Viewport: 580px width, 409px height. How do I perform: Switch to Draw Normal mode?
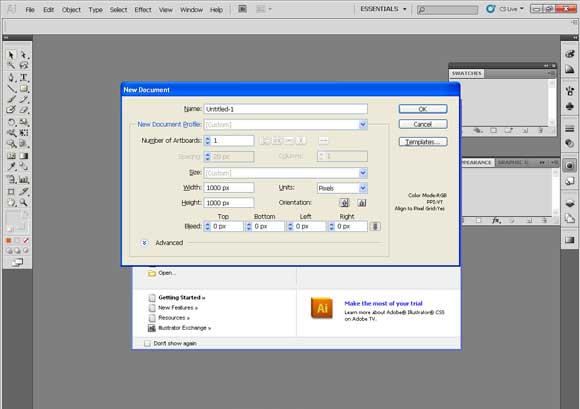[x=9, y=251]
